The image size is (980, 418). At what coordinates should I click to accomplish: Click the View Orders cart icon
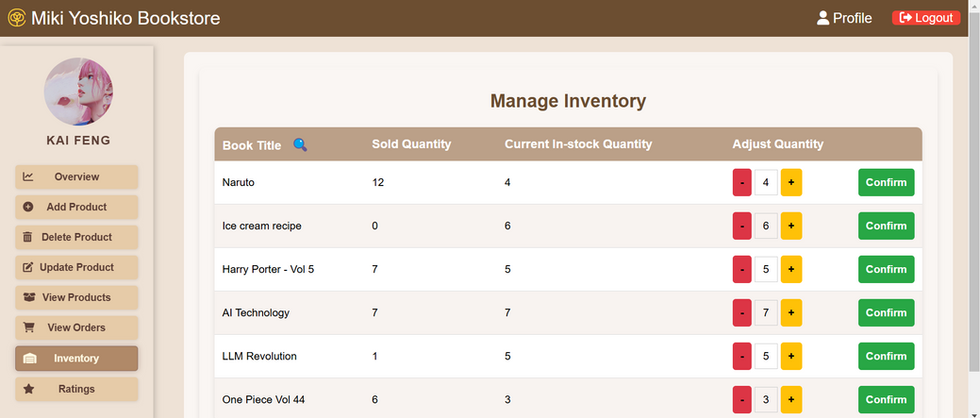(x=28, y=327)
